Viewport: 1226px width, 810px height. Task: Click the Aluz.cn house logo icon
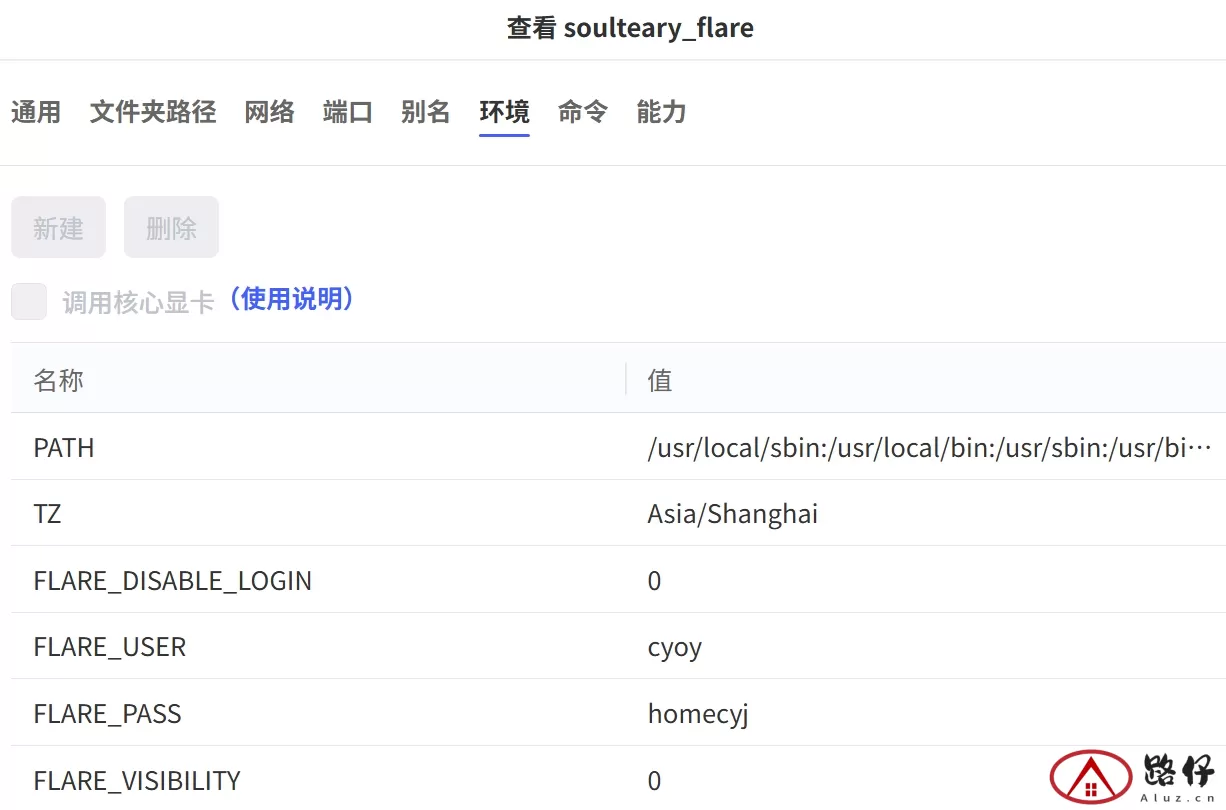[x=1090, y=777]
